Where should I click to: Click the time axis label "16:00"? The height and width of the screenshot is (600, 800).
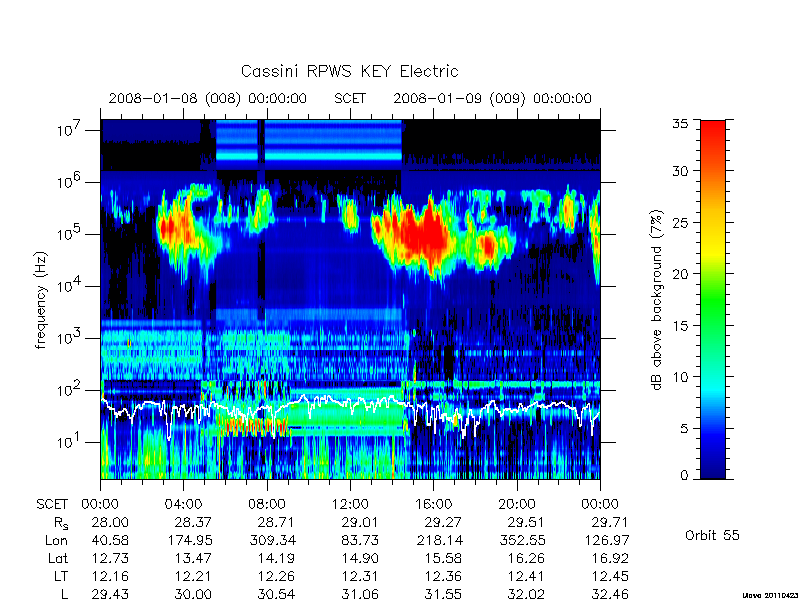(x=433, y=504)
